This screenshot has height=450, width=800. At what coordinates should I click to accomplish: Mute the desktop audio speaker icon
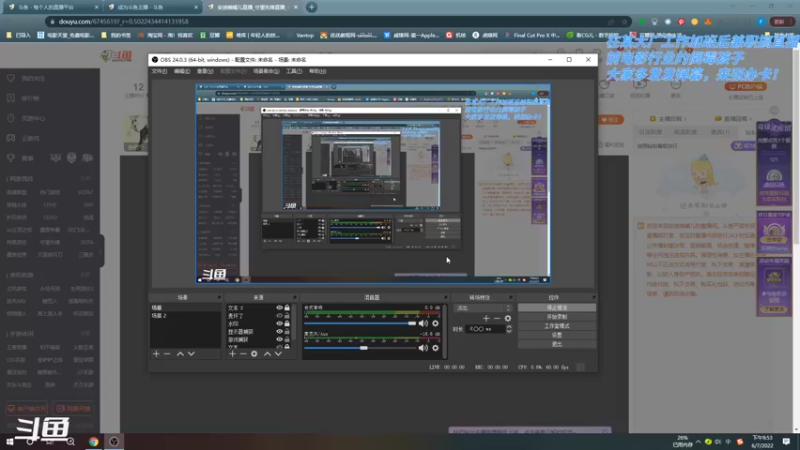point(423,323)
